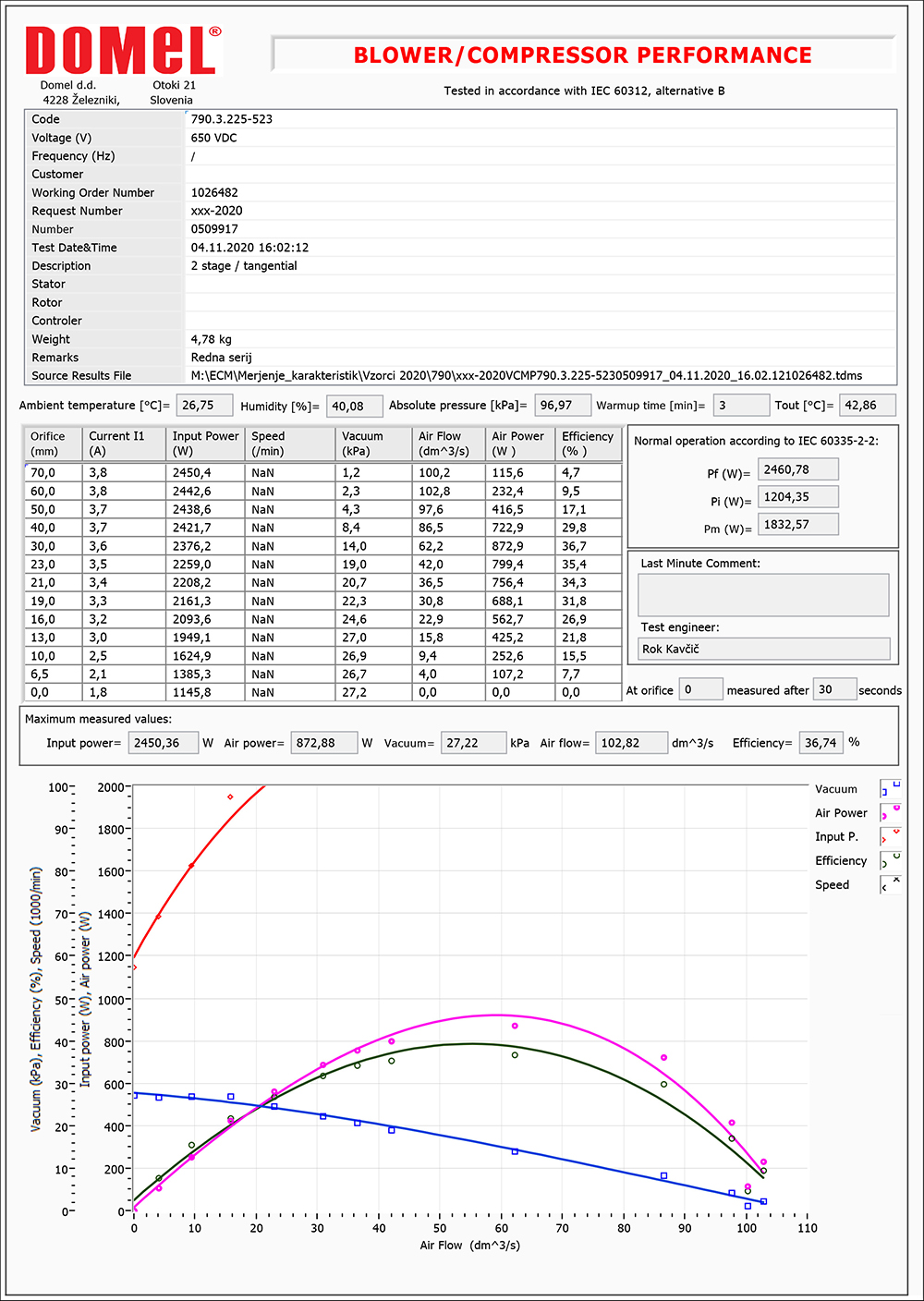The image size is (924, 1301).
Task: Click the Ambient temperature value field
Action: point(204,406)
